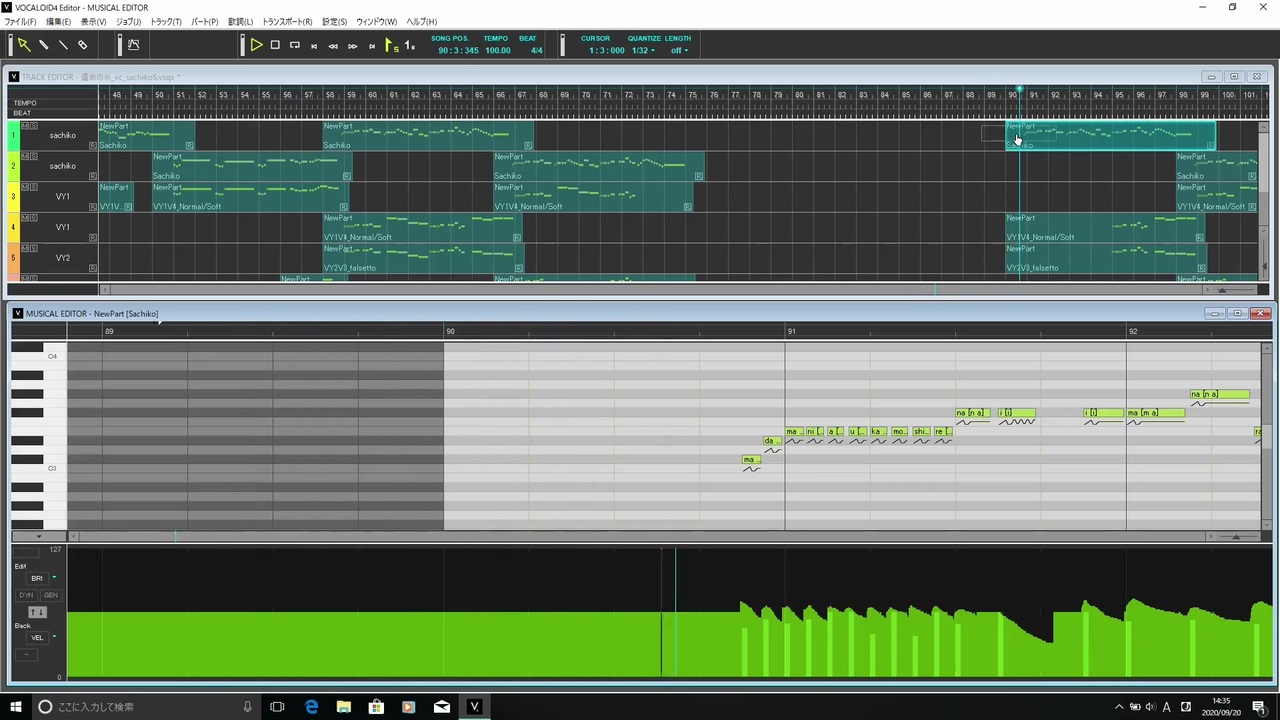Open the Edit BRI parameter dropdown
The image size is (1280, 720).
pos(54,578)
